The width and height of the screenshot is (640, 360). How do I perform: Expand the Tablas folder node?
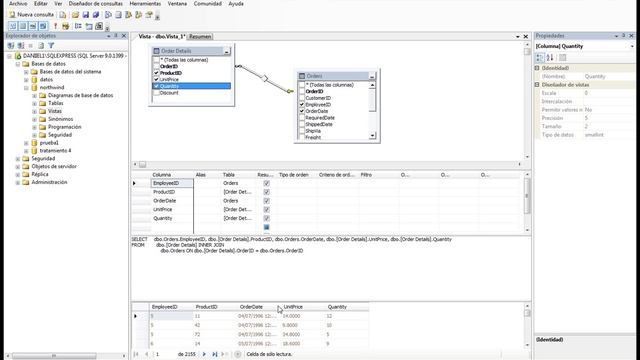point(34,104)
